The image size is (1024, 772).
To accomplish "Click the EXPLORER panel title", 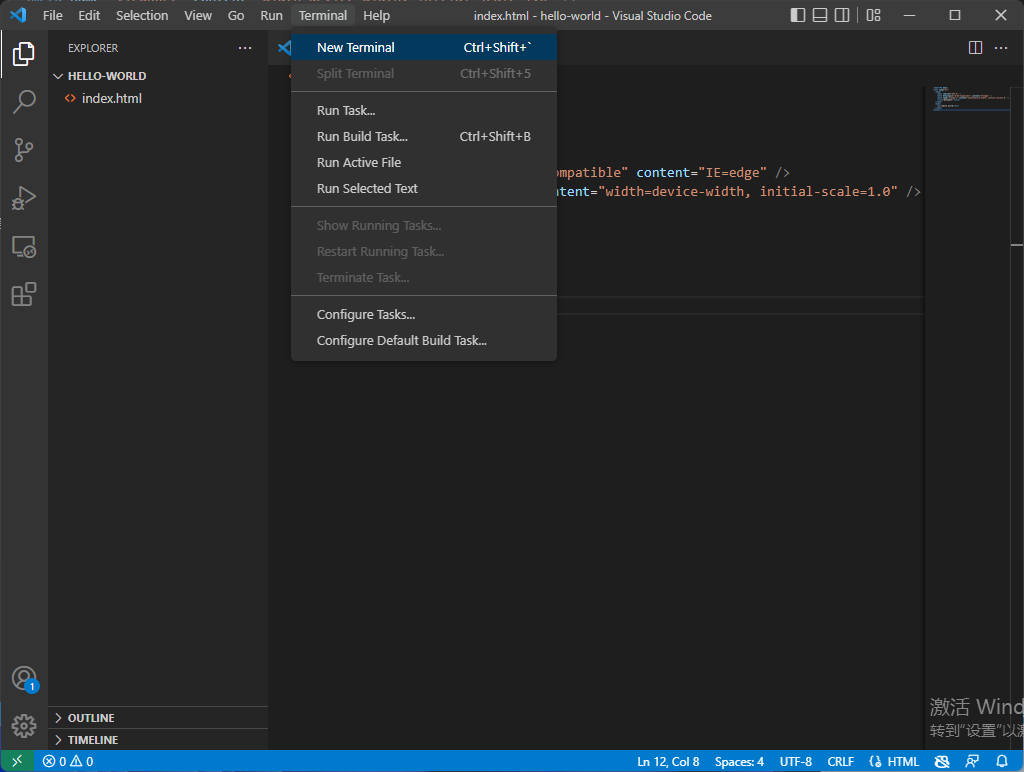I will tap(93, 48).
